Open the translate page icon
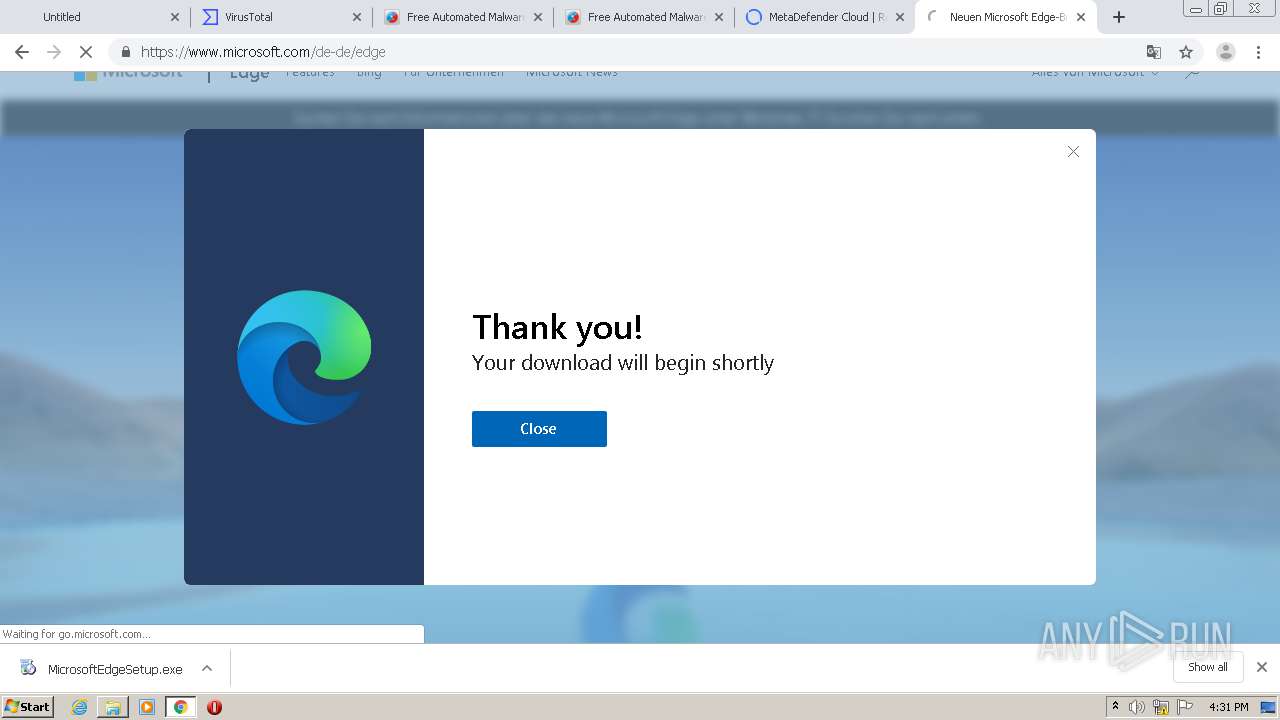Screen dimensions: 1280x720 pos(1154,52)
